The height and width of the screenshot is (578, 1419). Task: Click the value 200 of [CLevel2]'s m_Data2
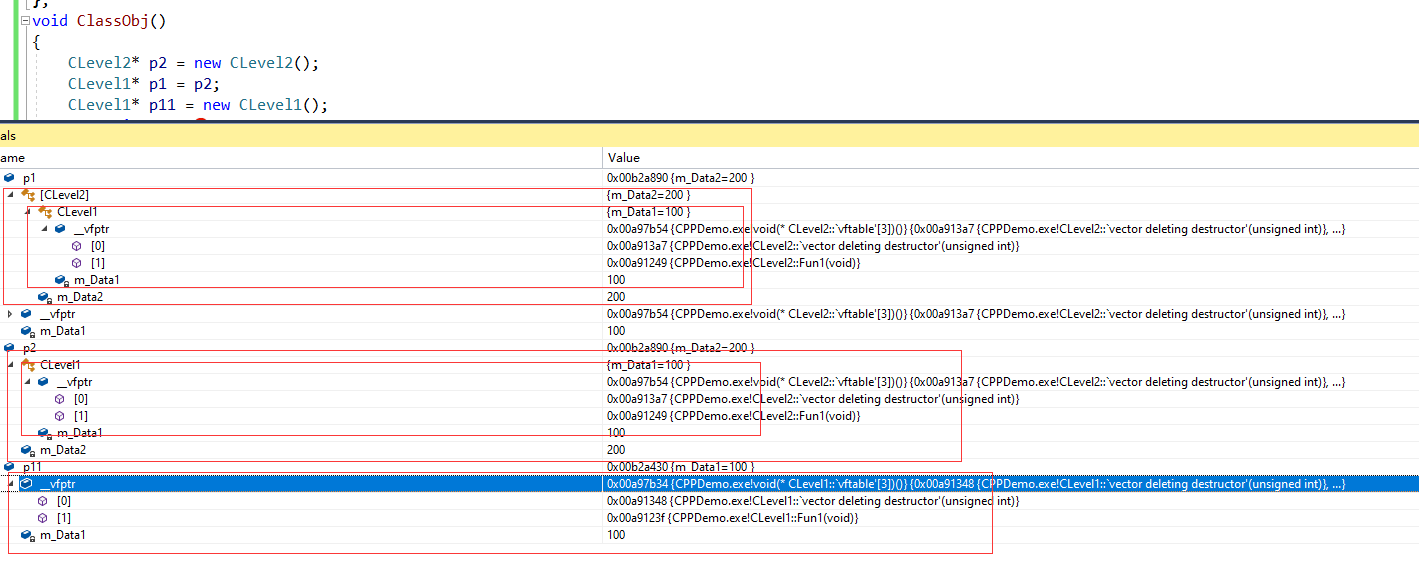pos(616,297)
